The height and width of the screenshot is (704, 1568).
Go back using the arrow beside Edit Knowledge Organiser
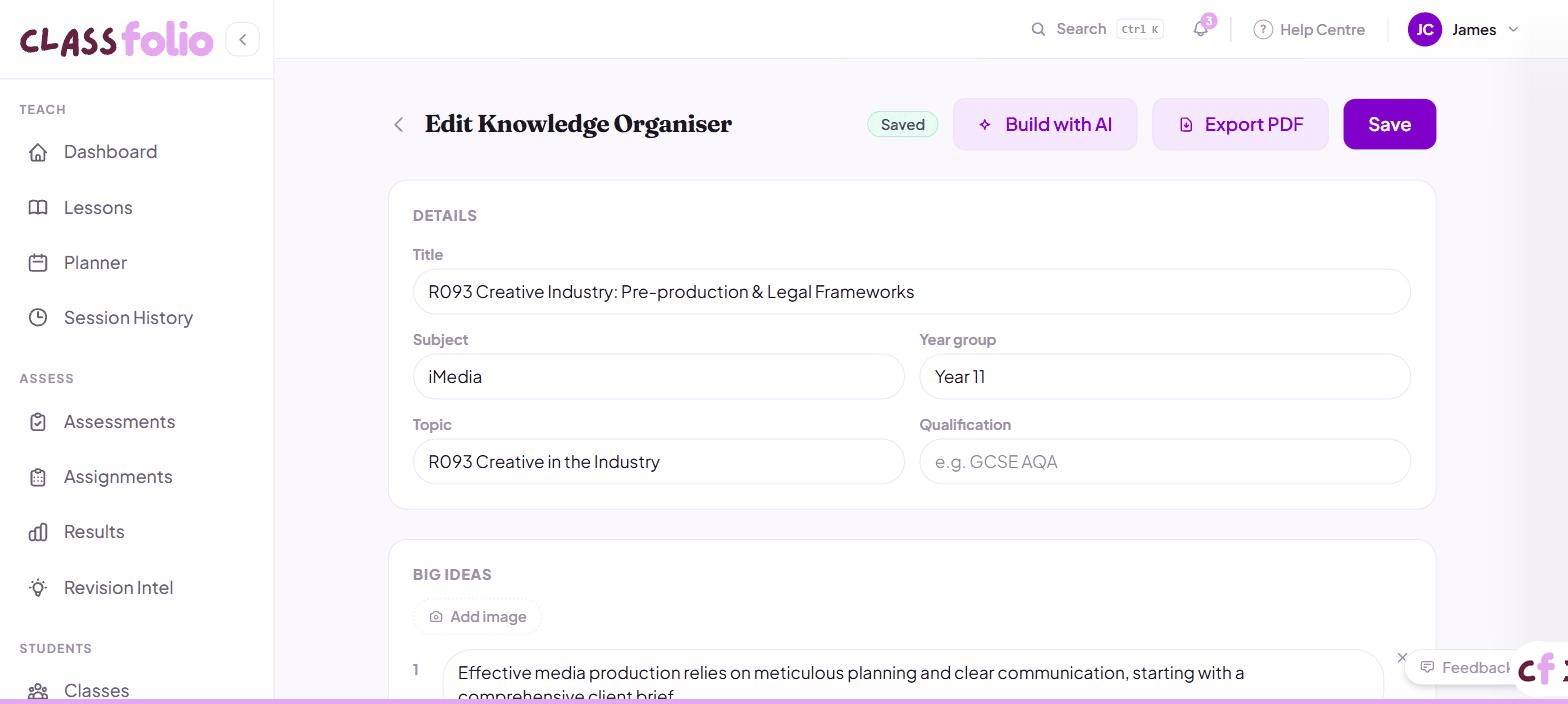pyautogui.click(x=399, y=124)
